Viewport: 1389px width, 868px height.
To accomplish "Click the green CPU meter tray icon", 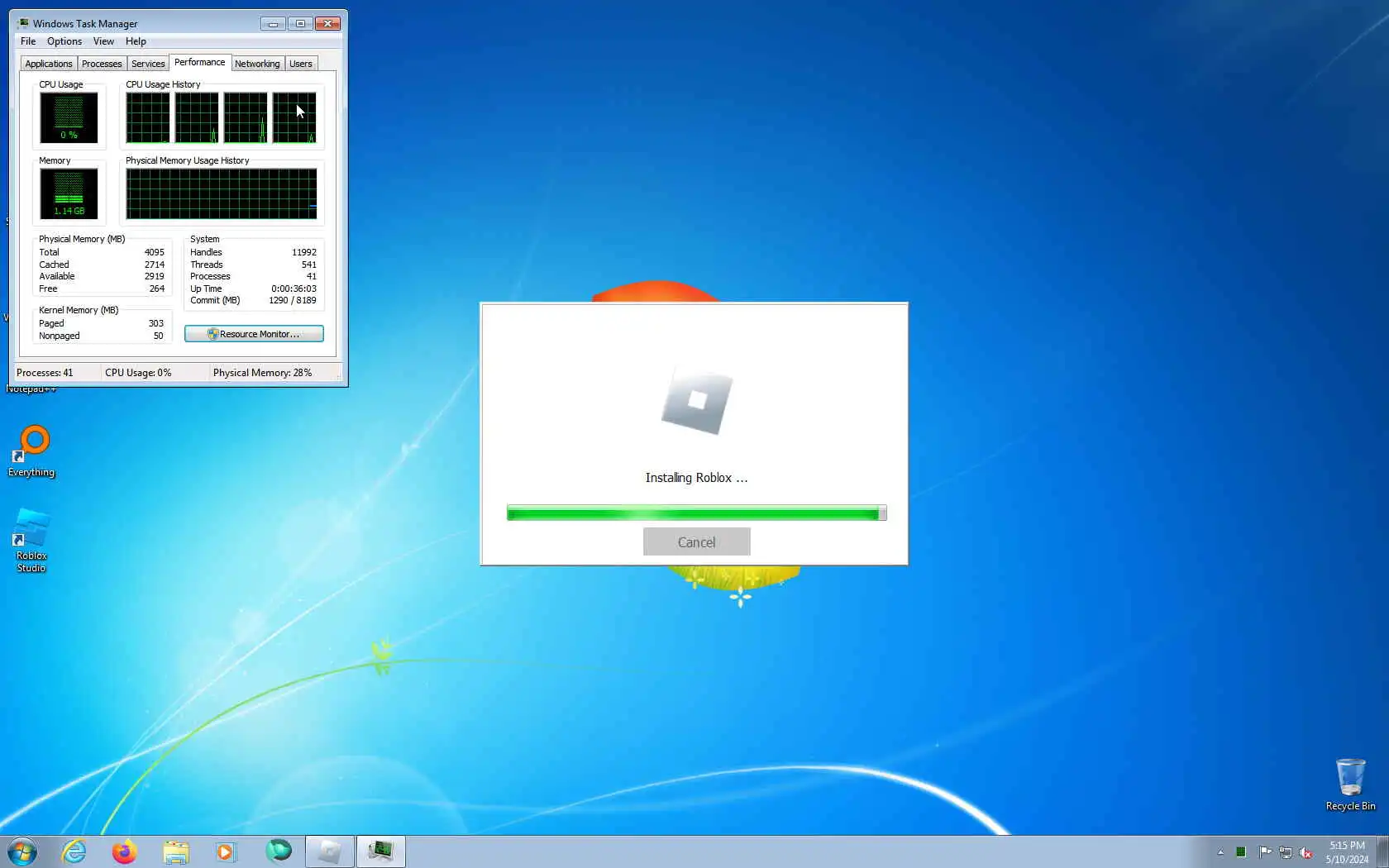I will (1241, 852).
